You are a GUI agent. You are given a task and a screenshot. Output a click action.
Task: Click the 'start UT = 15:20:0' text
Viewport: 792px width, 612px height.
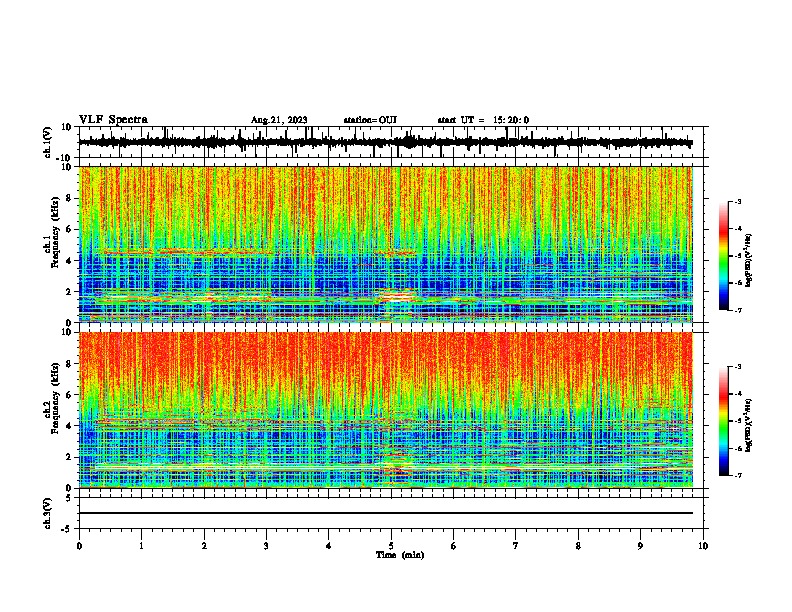[x=483, y=120]
